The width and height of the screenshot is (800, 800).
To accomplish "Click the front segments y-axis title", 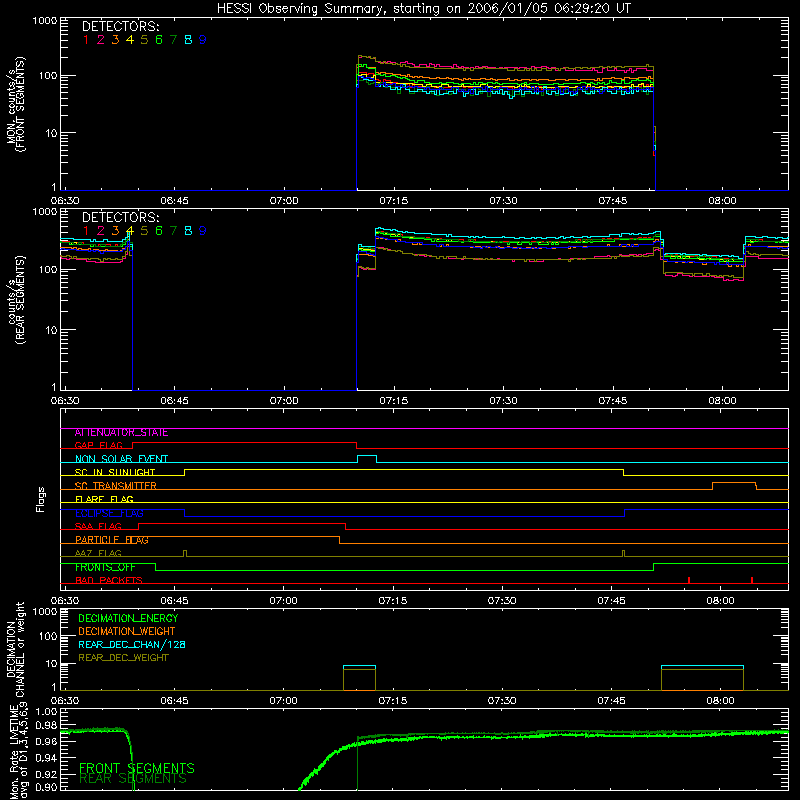I will [16, 105].
